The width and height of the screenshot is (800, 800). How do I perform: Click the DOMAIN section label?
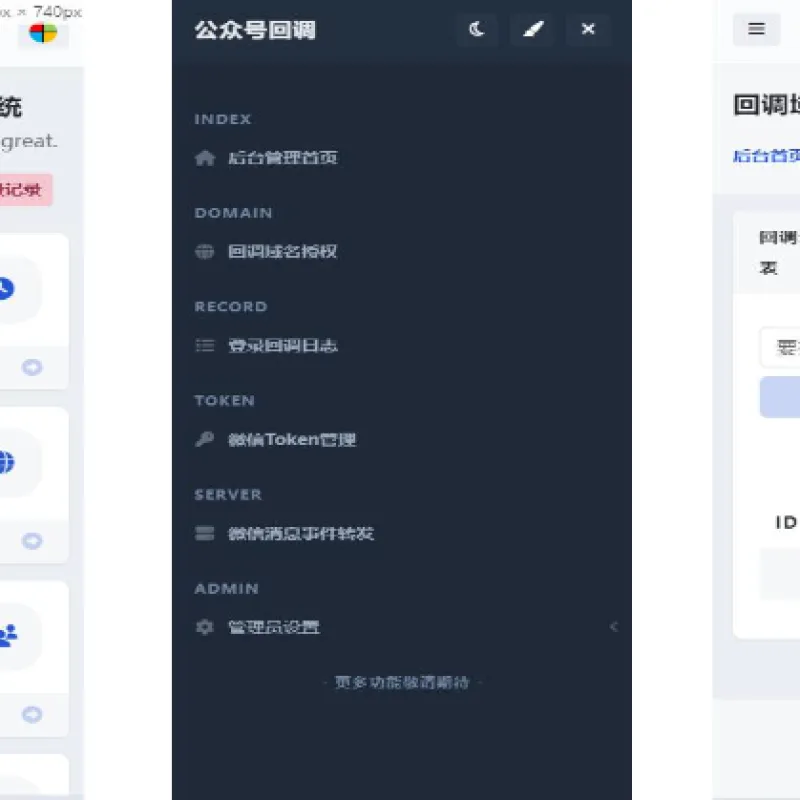click(x=234, y=213)
